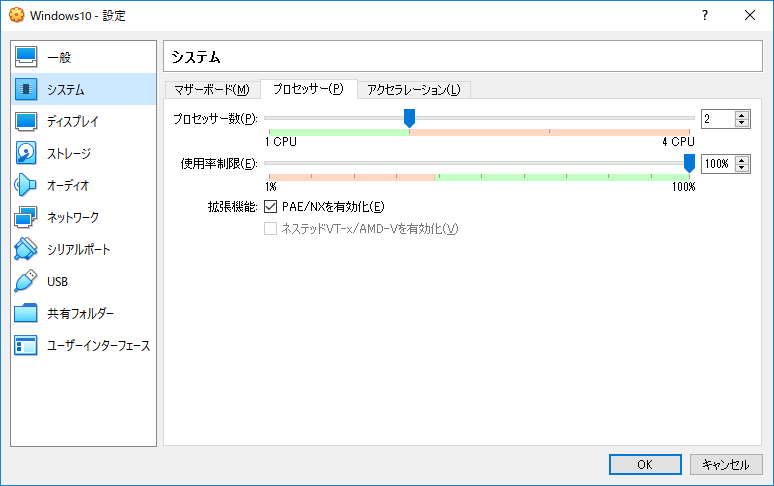Increase processor count with up arrow
Image resolution: width=774 pixels, height=486 pixels.
pyautogui.click(x=741, y=115)
